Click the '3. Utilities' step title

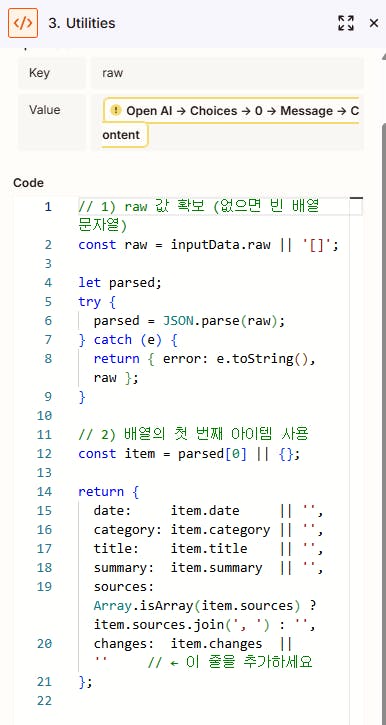pos(82,23)
